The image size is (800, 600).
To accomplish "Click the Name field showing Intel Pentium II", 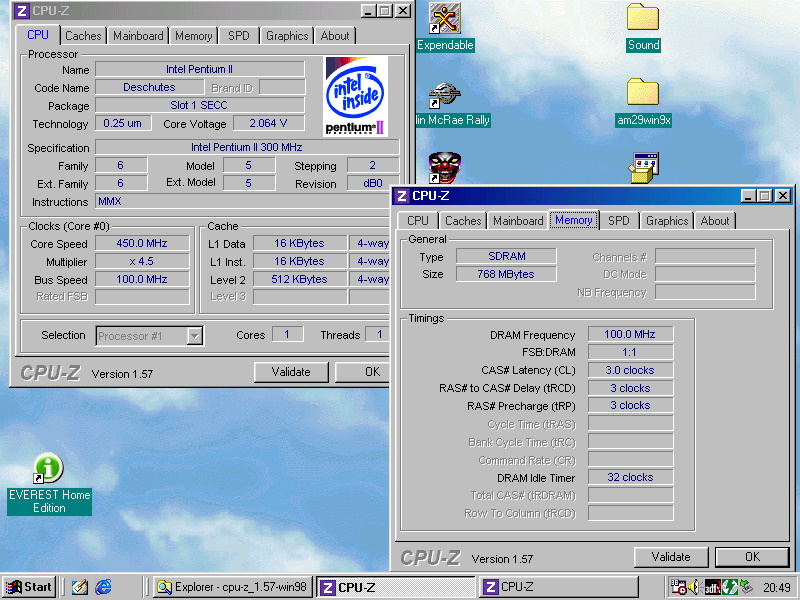I will [199, 69].
